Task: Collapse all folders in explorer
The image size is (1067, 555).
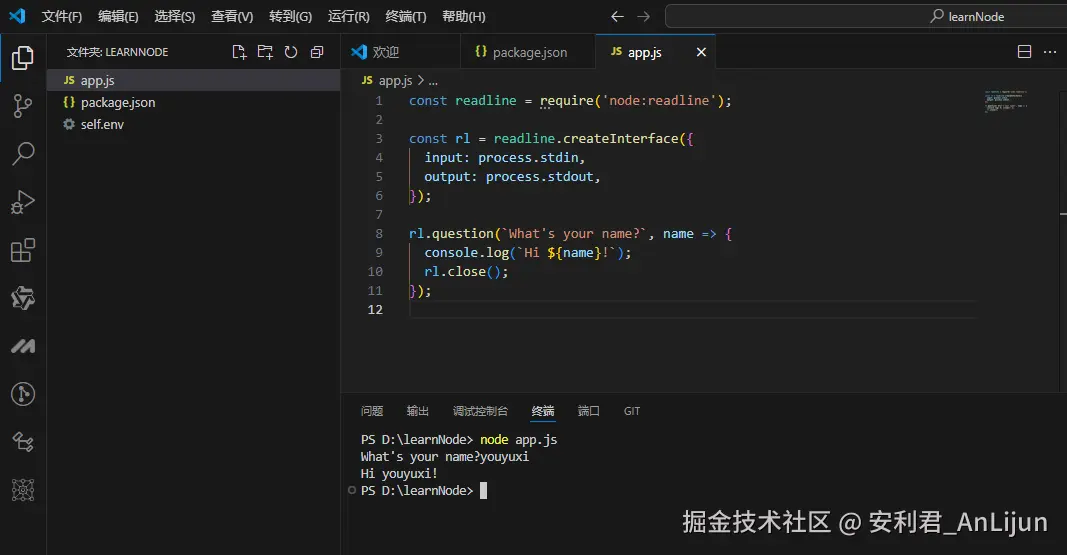Action: tap(316, 52)
